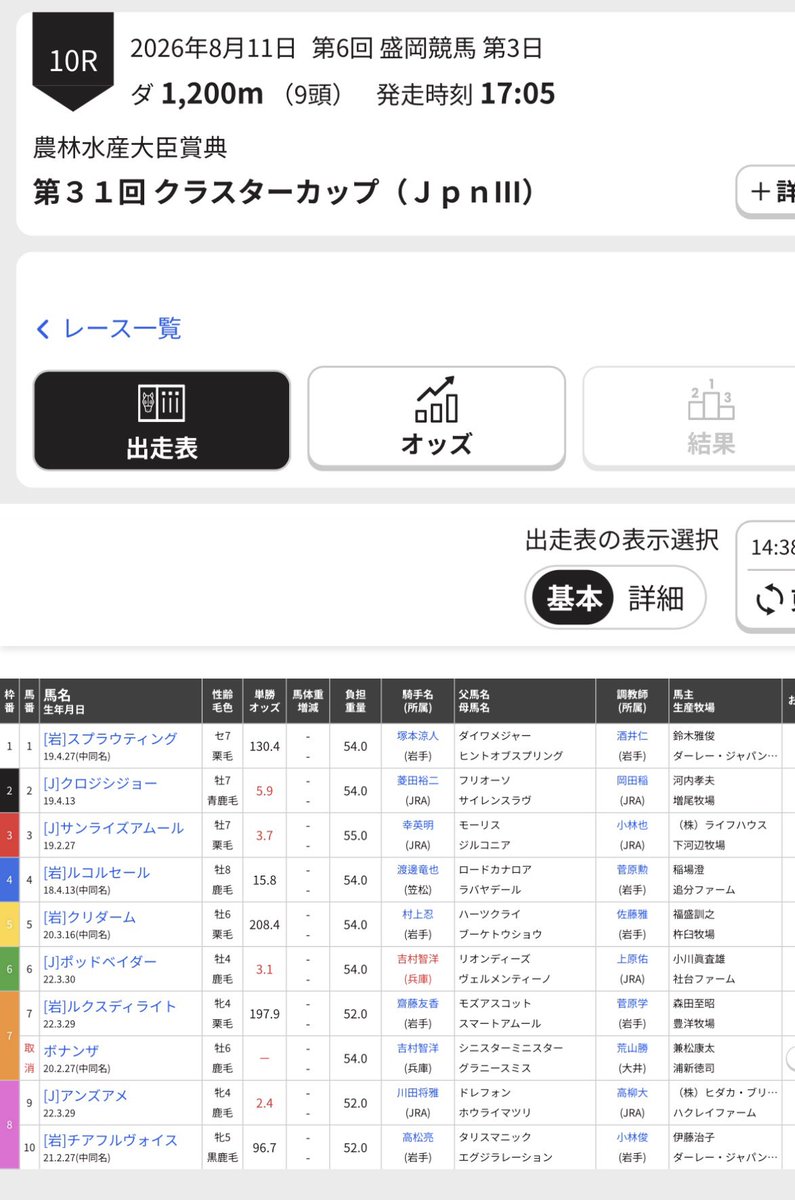Open jockey 吉村智洋 for ポッドベイダー
Screen dimensions: 795x1200
(x=417, y=960)
